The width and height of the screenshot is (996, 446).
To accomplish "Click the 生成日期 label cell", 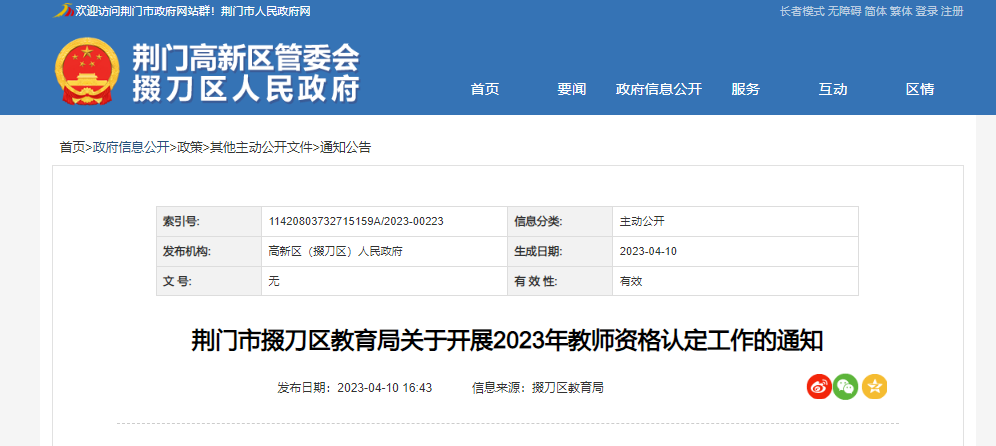I will [x=560, y=251].
